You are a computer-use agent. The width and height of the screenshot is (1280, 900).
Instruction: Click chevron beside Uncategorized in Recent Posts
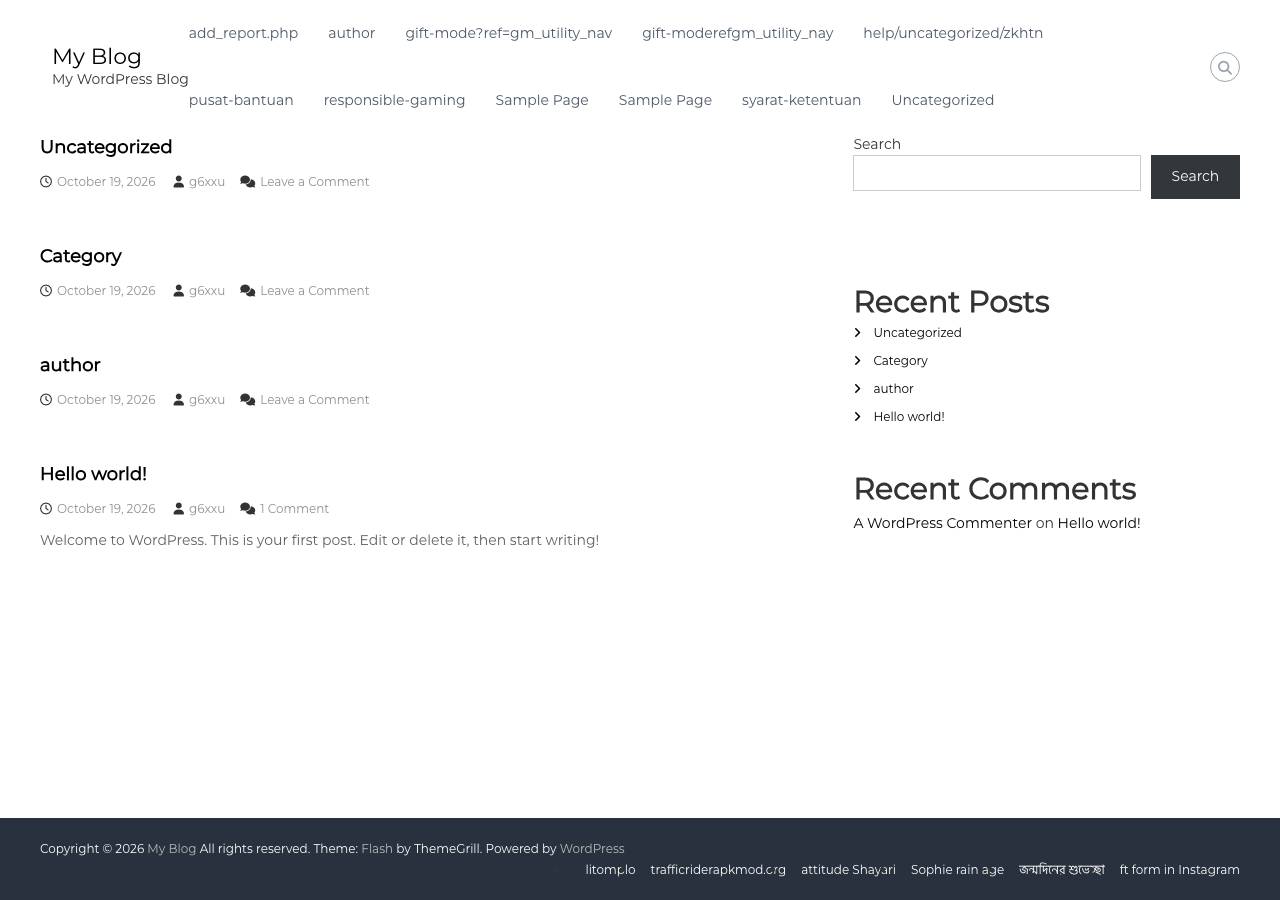pyautogui.click(x=858, y=333)
